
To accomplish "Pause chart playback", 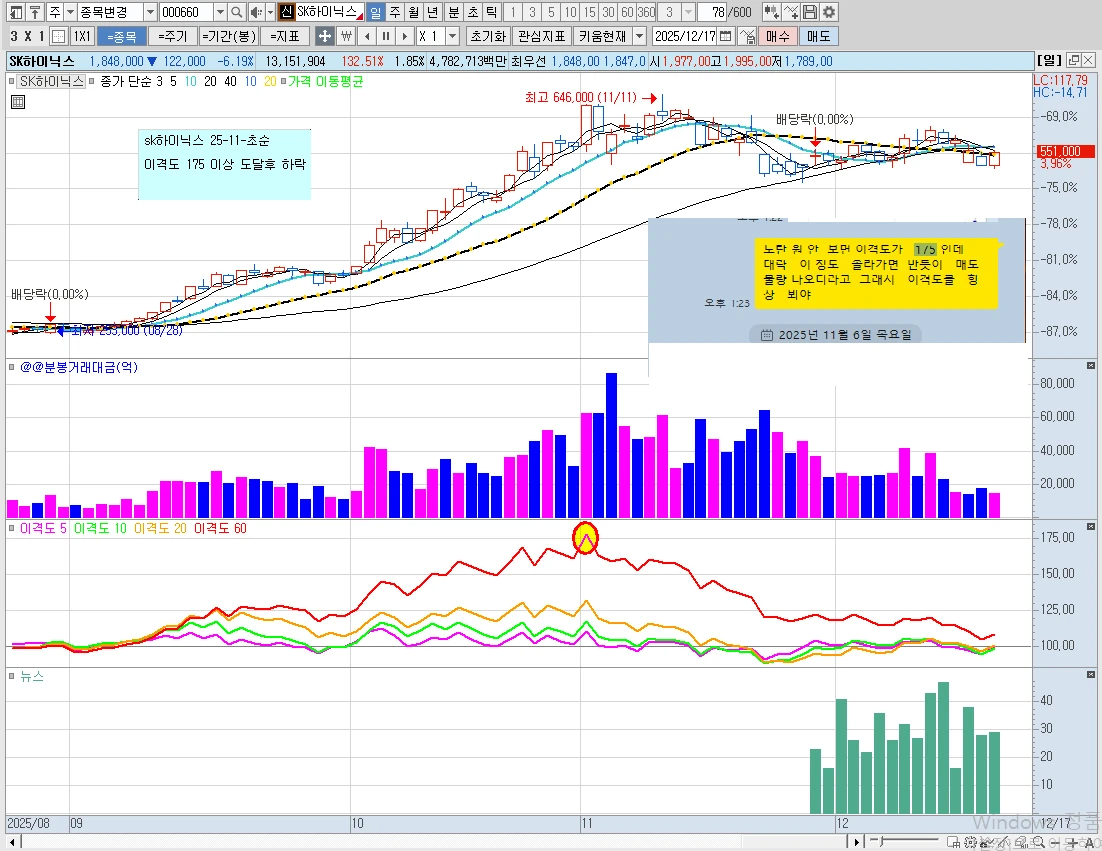I will click(386, 36).
